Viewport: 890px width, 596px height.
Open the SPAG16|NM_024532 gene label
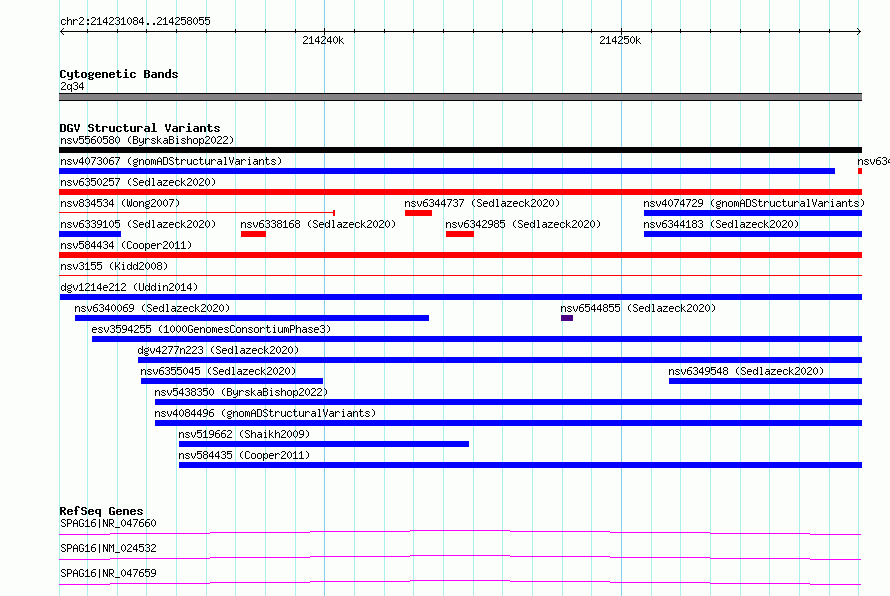(108, 548)
